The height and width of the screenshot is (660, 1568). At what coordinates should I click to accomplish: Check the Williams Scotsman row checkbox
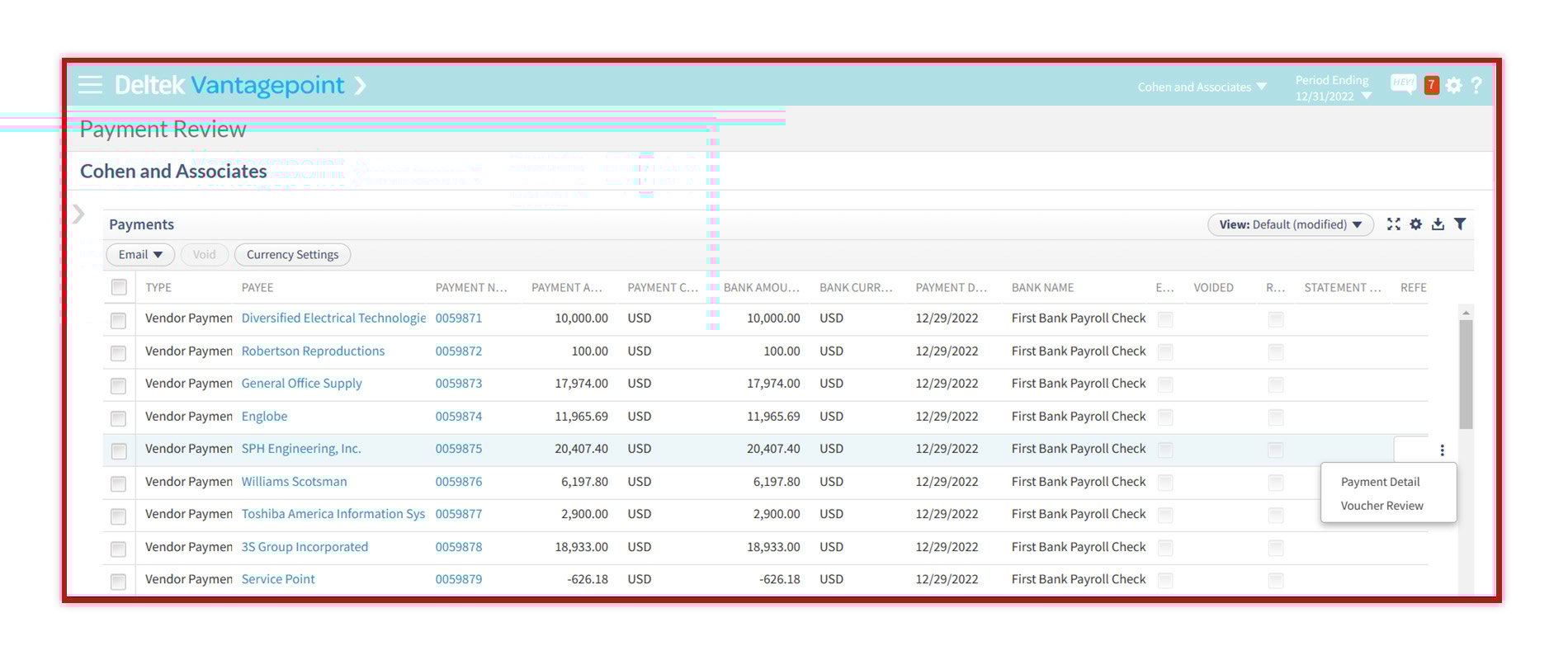(119, 483)
